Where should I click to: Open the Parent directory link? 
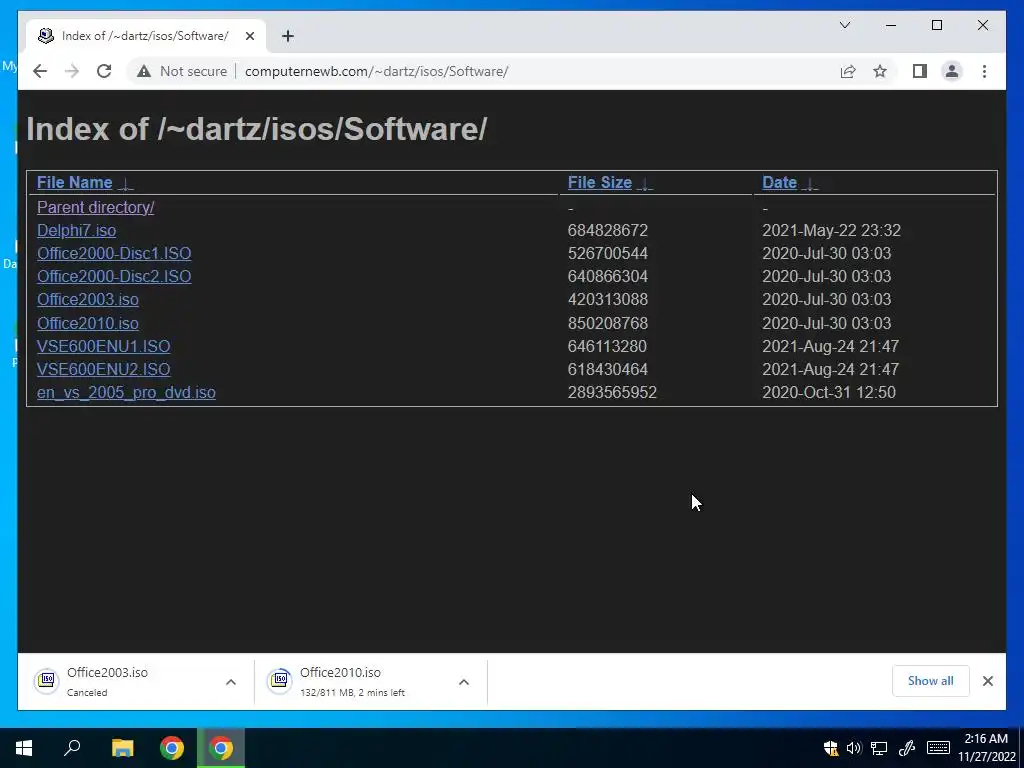pyautogui.click(x=95, y=207)
